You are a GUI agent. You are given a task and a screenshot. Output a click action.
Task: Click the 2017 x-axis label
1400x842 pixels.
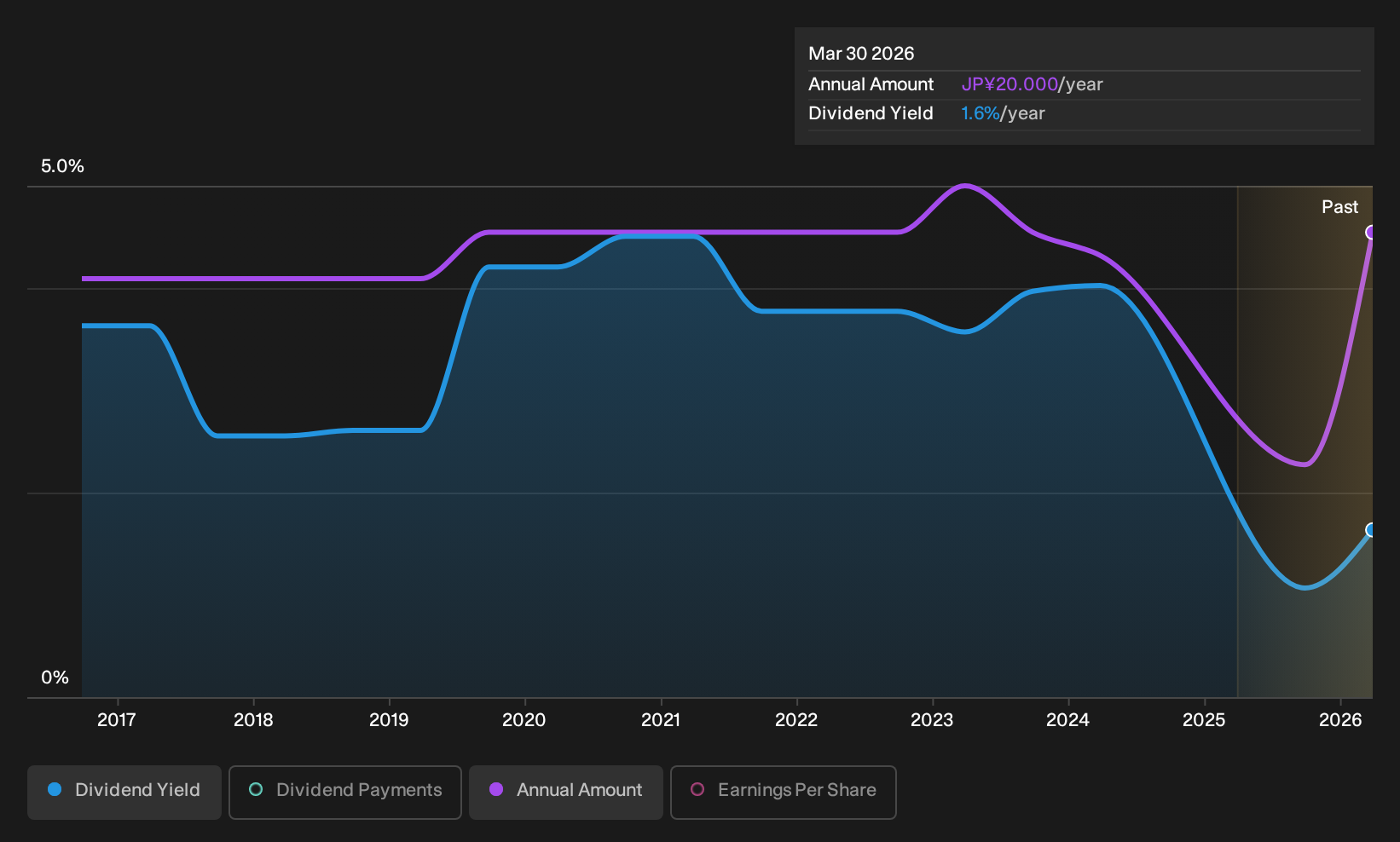pyautogui.click(x=117, y=720)
